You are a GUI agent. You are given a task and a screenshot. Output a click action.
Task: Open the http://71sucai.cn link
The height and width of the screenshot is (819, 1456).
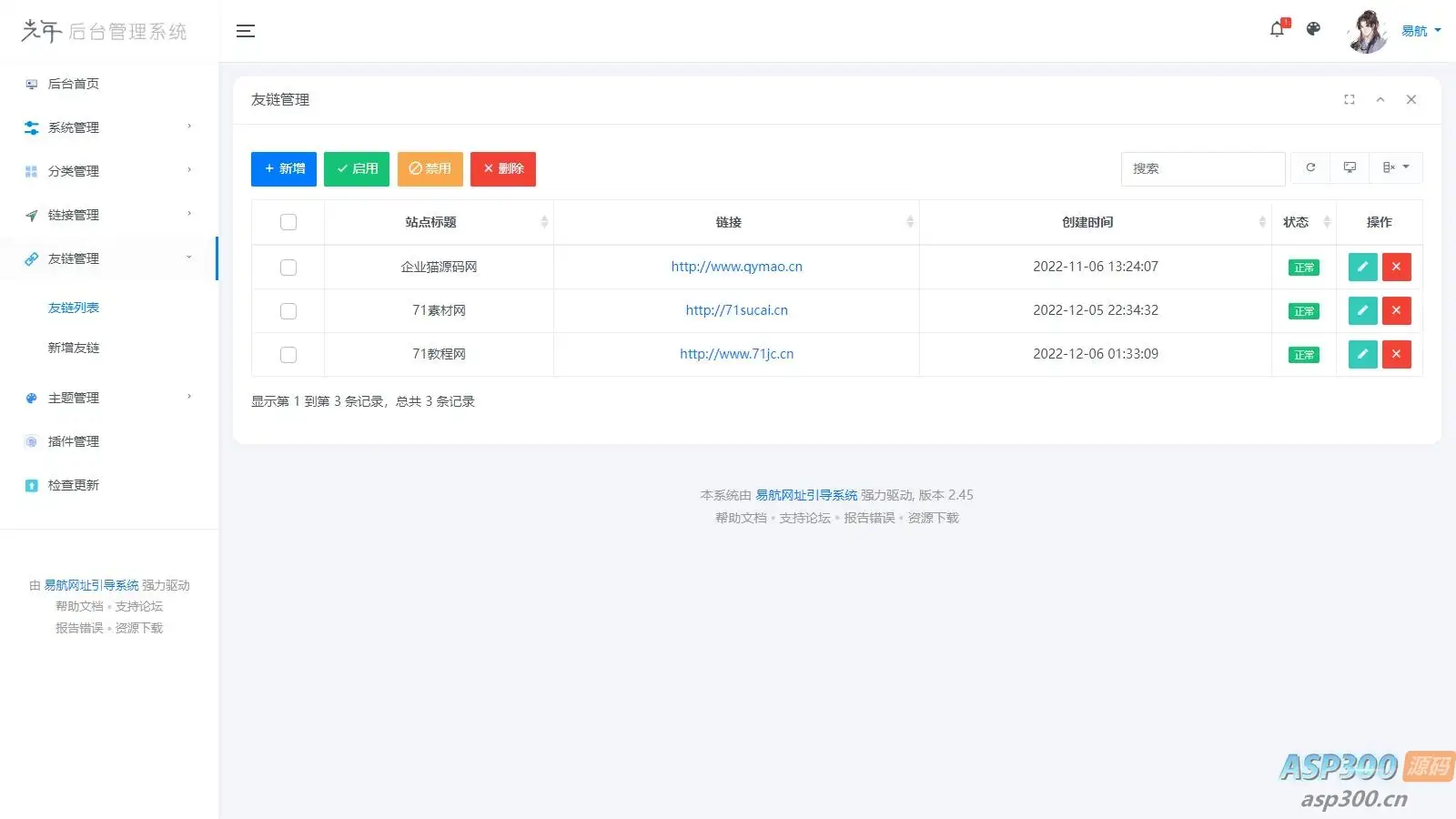tap(737, 310)
